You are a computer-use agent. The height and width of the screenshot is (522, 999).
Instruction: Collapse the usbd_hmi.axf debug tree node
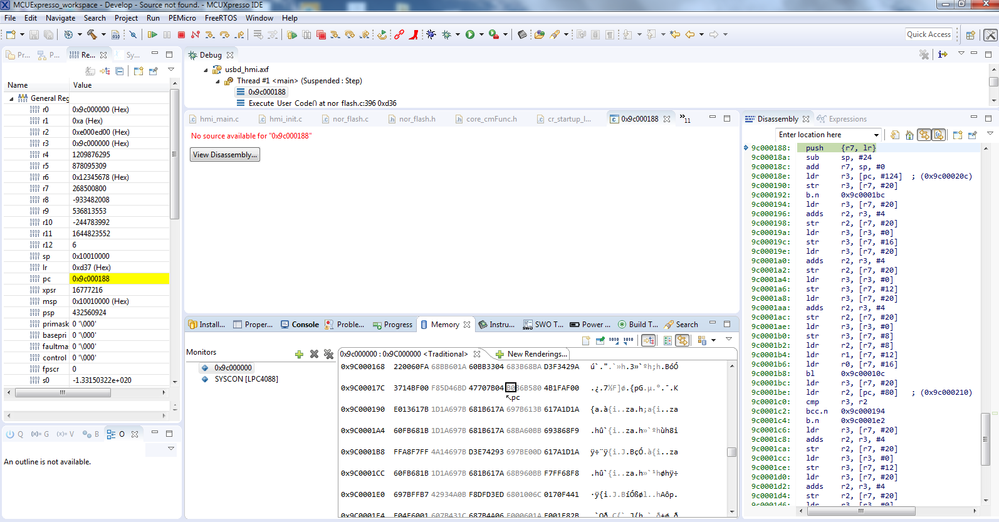pos(206,69)
